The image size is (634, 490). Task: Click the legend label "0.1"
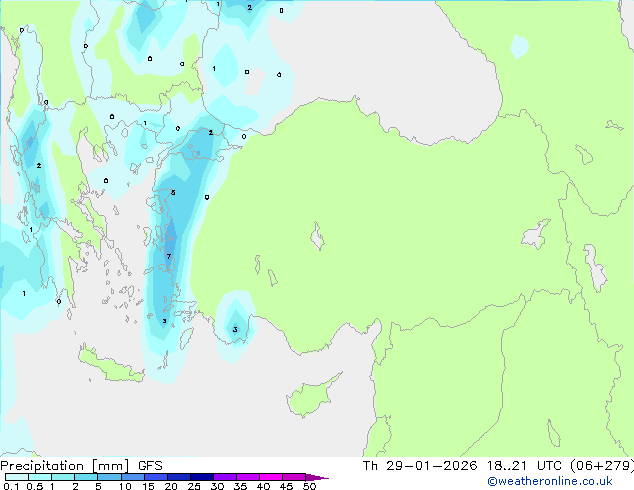12,486
